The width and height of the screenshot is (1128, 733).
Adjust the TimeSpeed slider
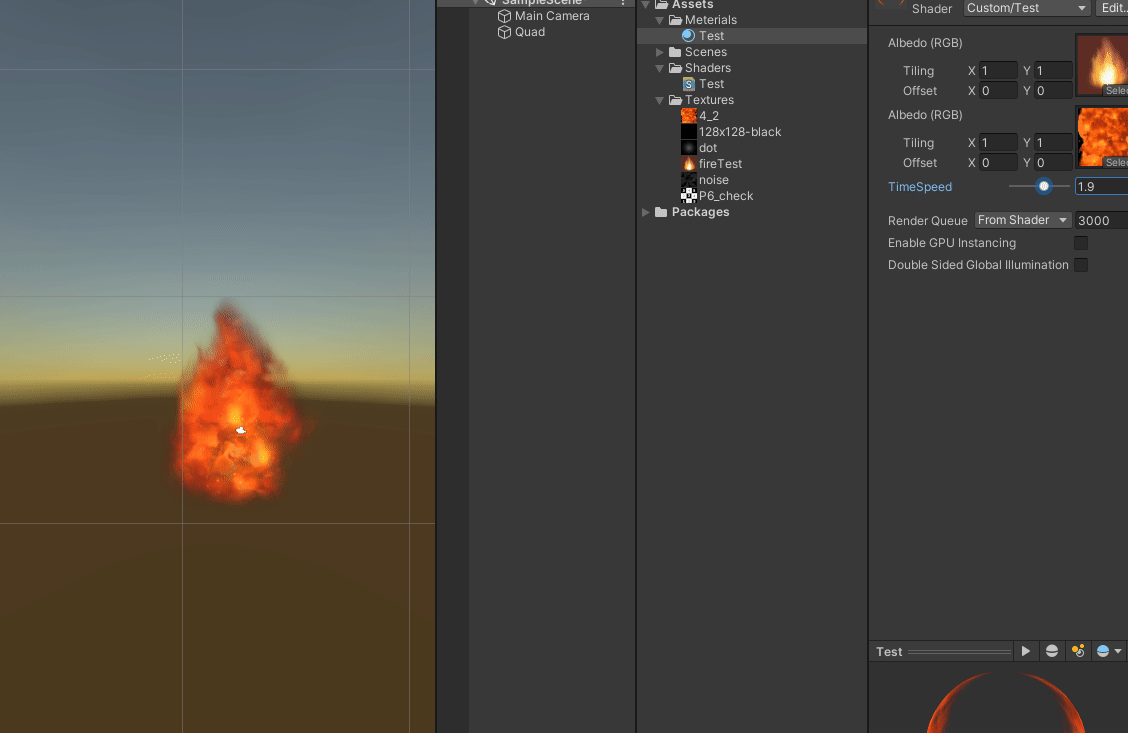(x=1040, y=186)
